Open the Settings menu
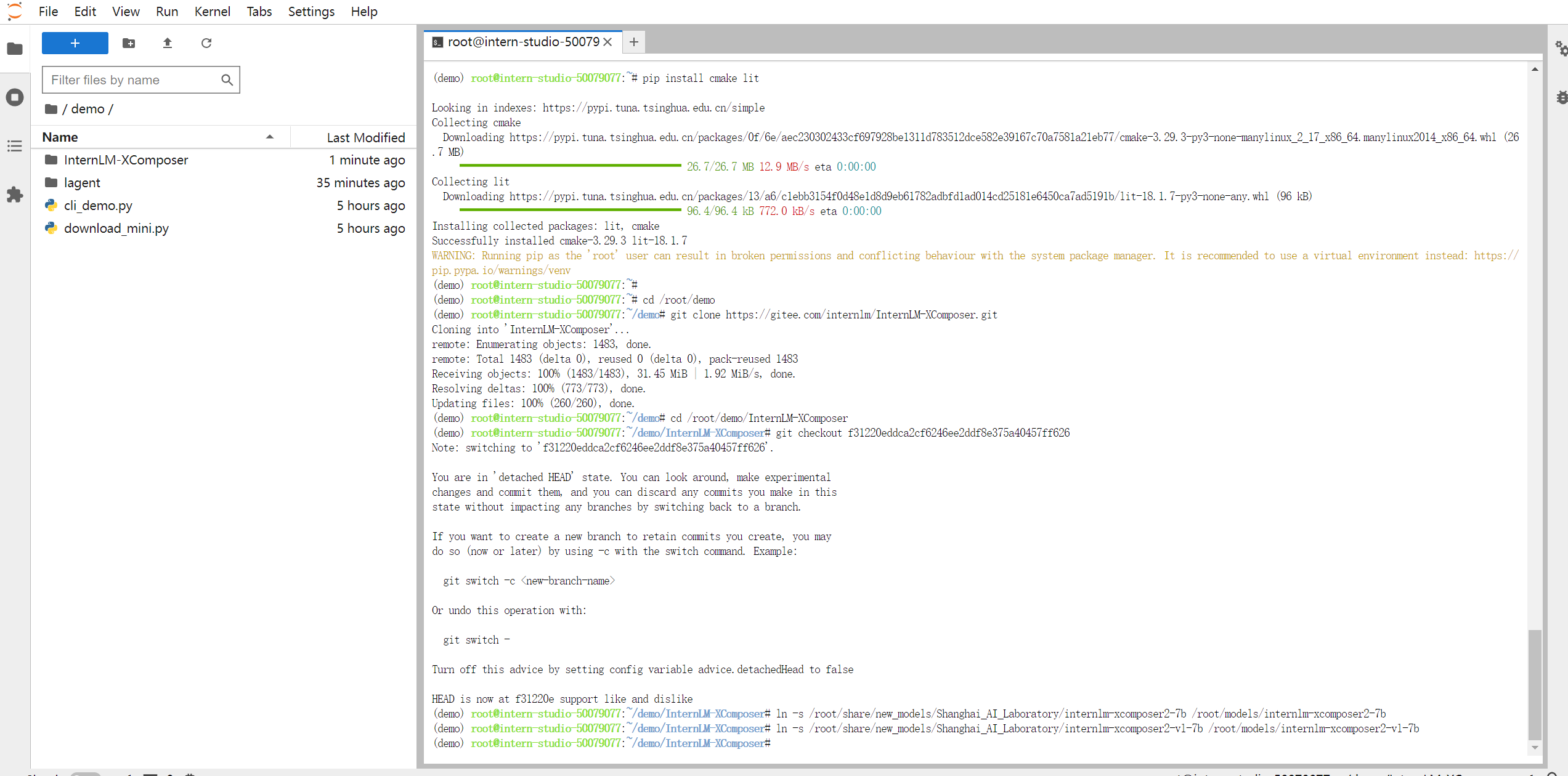Image resolution: width=1568 pixels, height=776 pixels. tap(311, 12)
